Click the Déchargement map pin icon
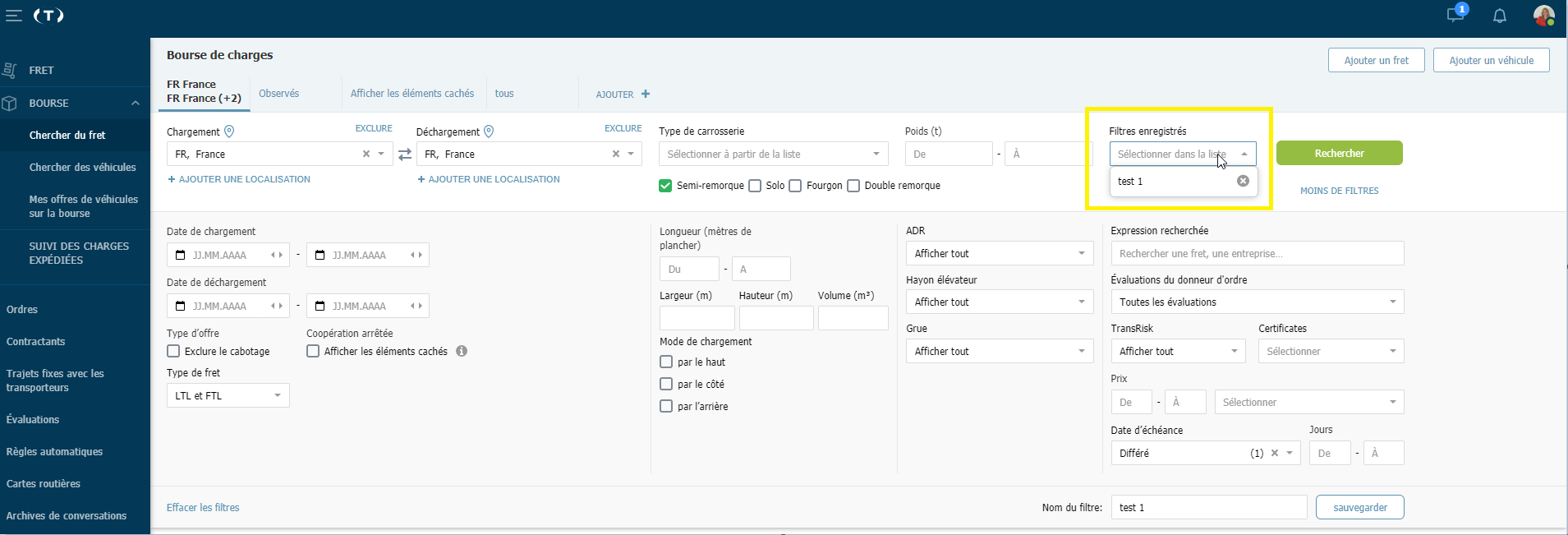This screenshot has height=535, width=1568. 489,131
